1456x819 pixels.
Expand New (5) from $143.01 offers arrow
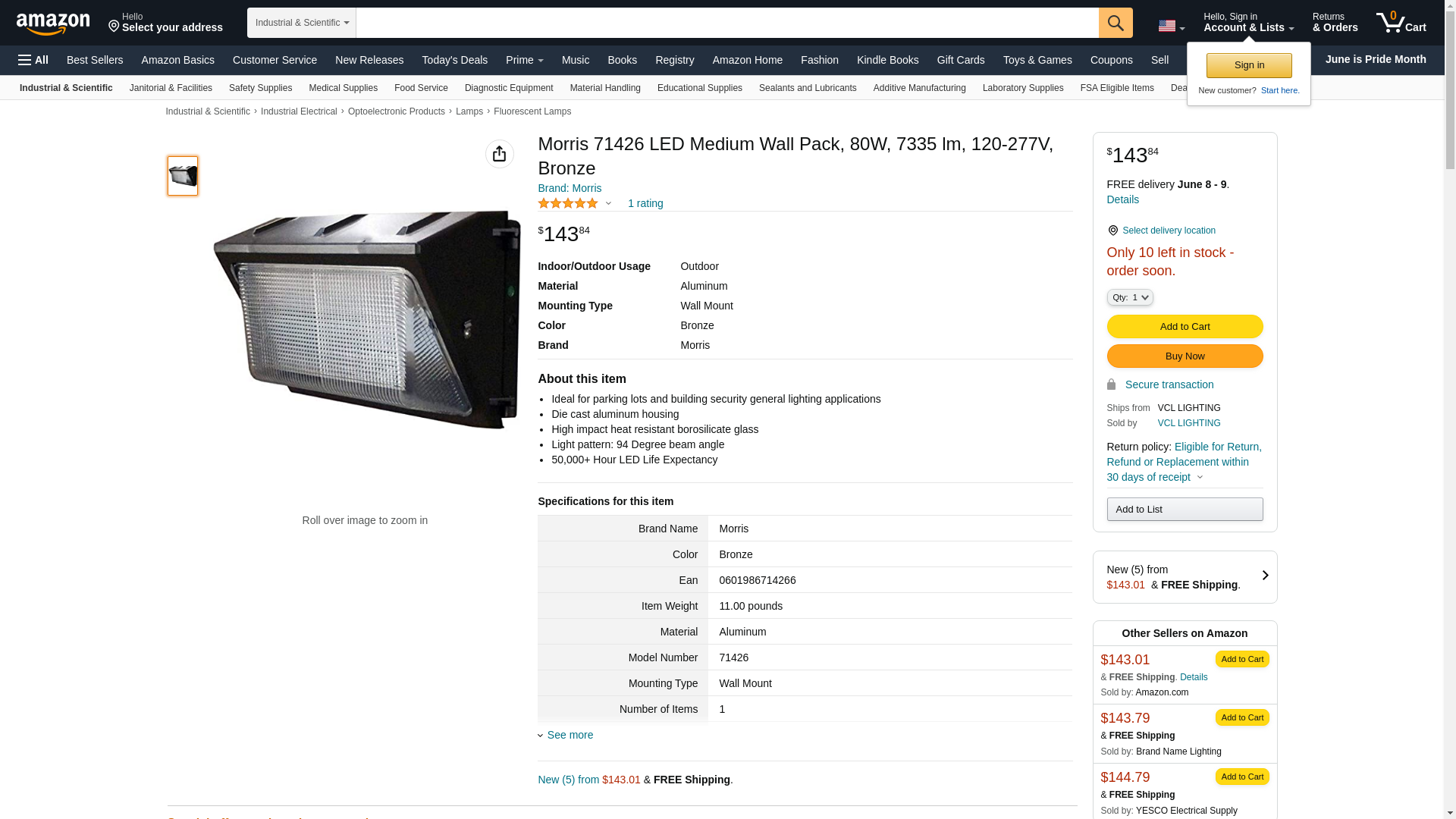tap(1264, 576)
